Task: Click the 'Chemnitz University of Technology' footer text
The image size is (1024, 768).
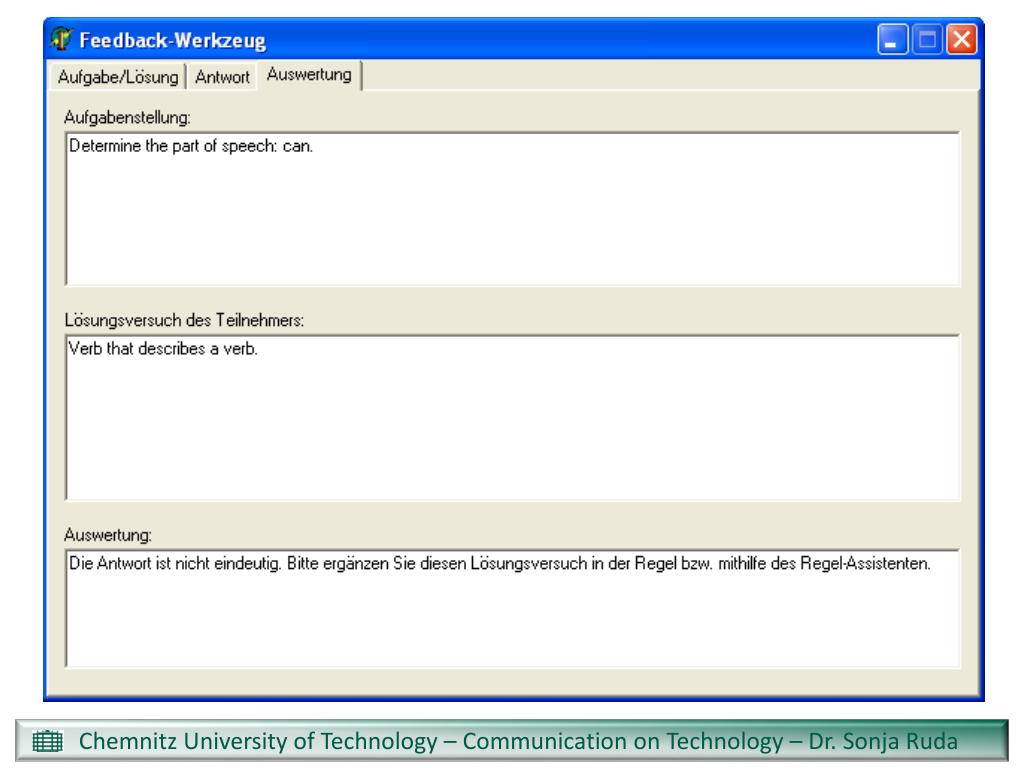Action: [258, 741]
